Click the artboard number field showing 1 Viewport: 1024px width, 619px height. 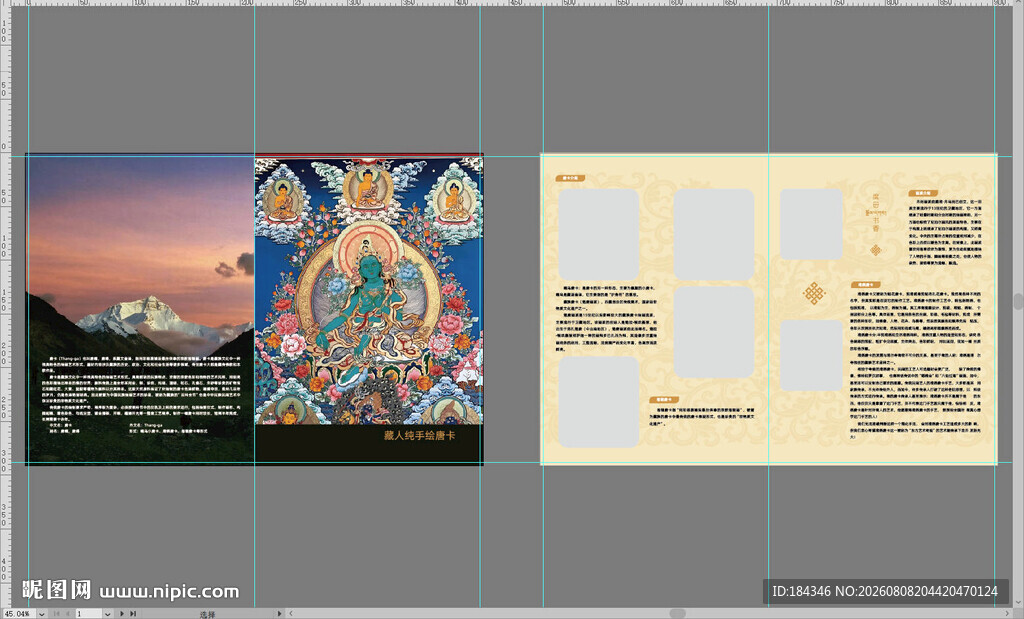tap(88, 614)
